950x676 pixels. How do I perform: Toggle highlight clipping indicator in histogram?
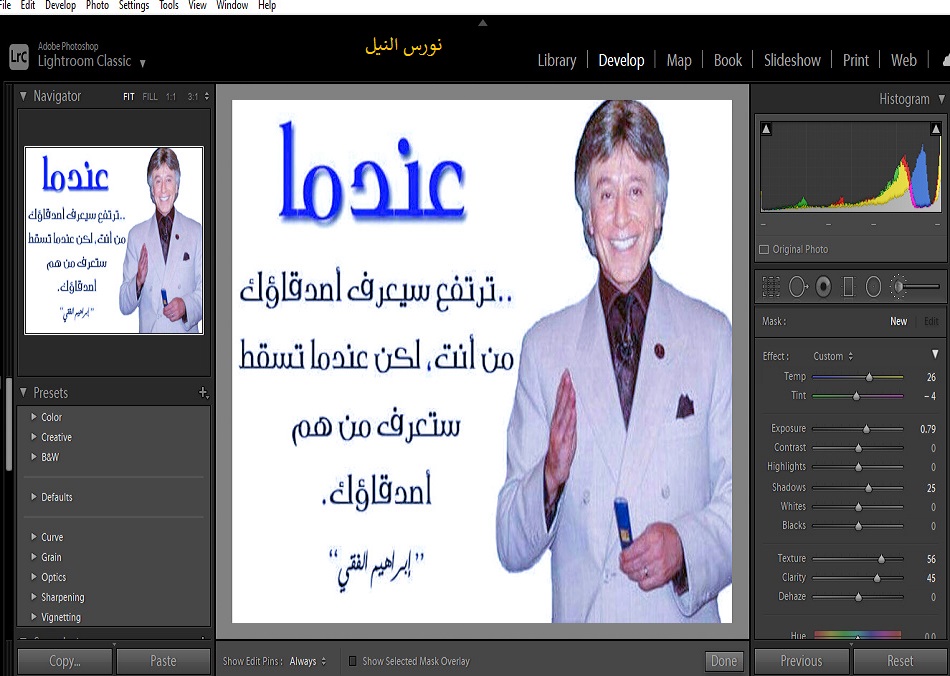click(x=935, y=129)
